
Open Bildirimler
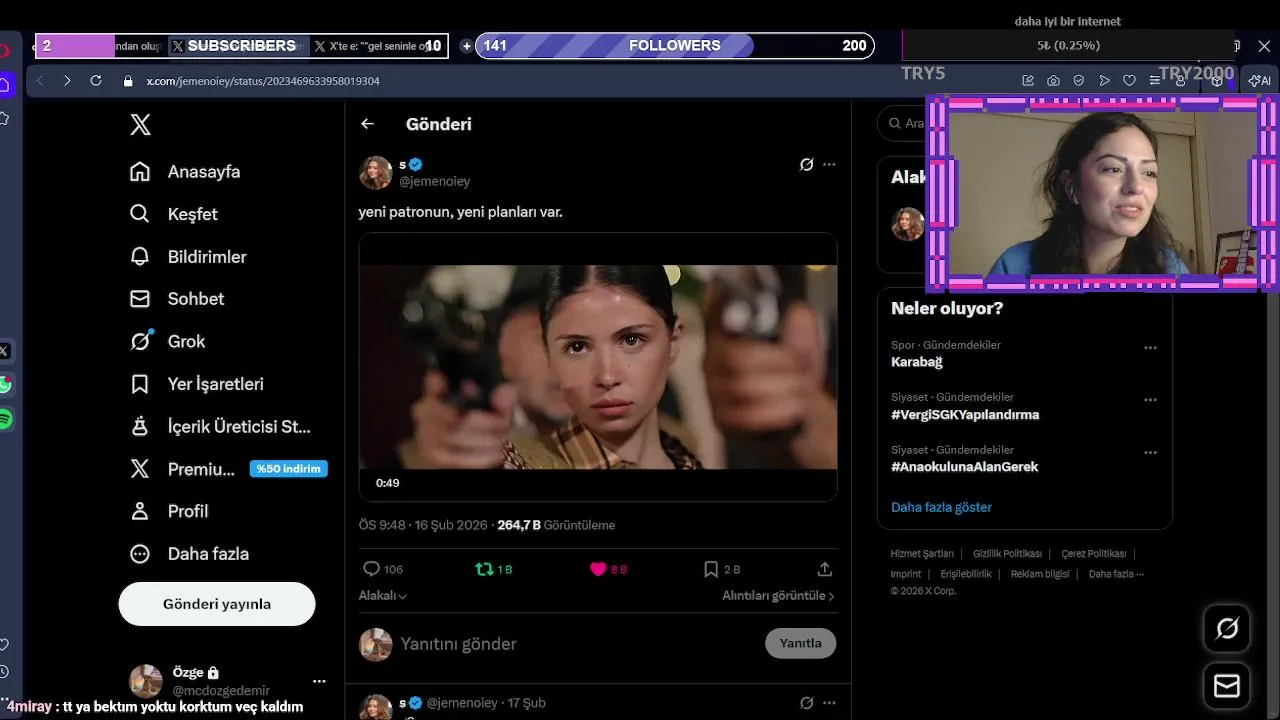188,257
